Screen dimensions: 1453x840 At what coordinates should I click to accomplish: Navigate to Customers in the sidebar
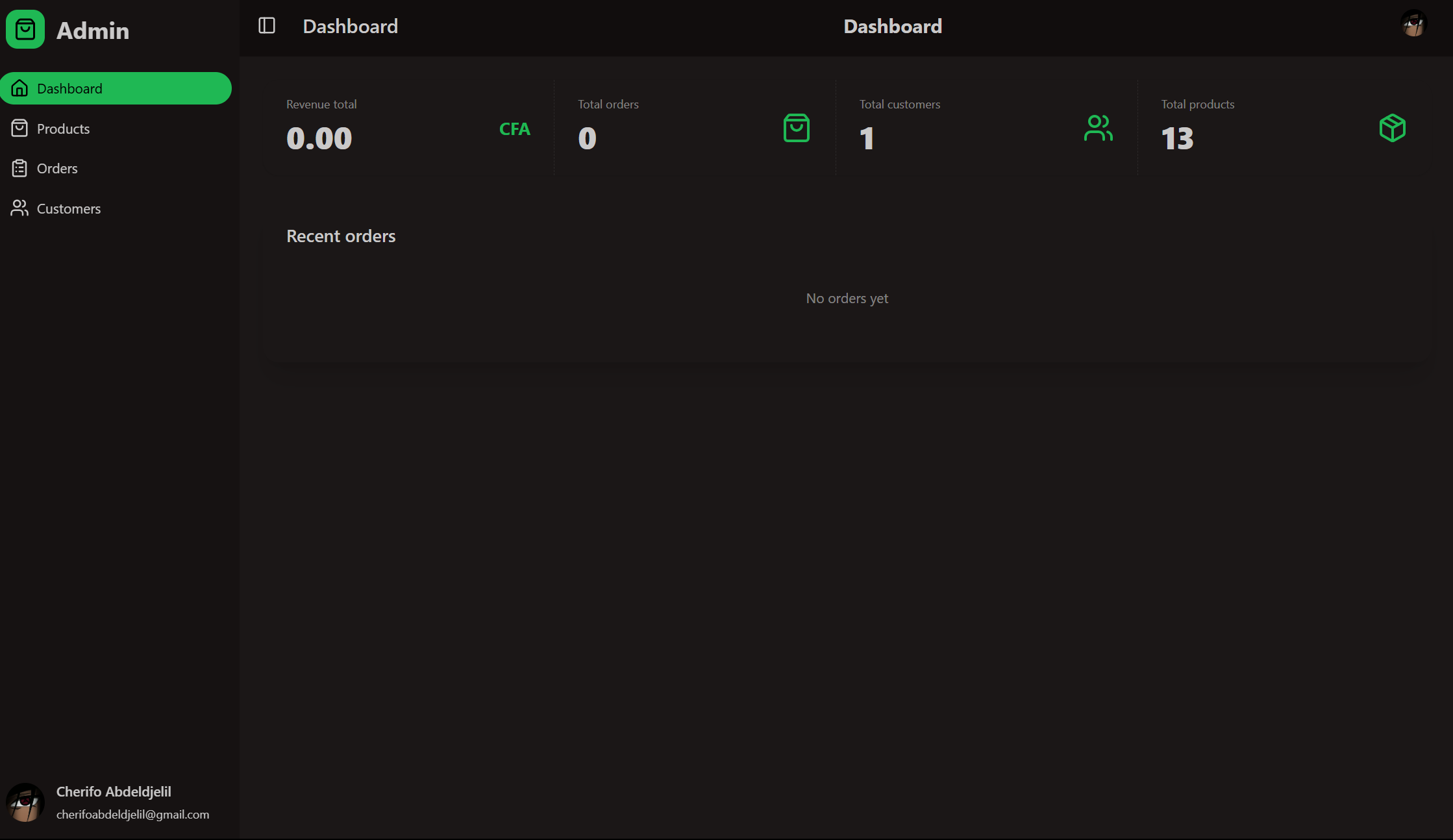click(x=69, y=208)
